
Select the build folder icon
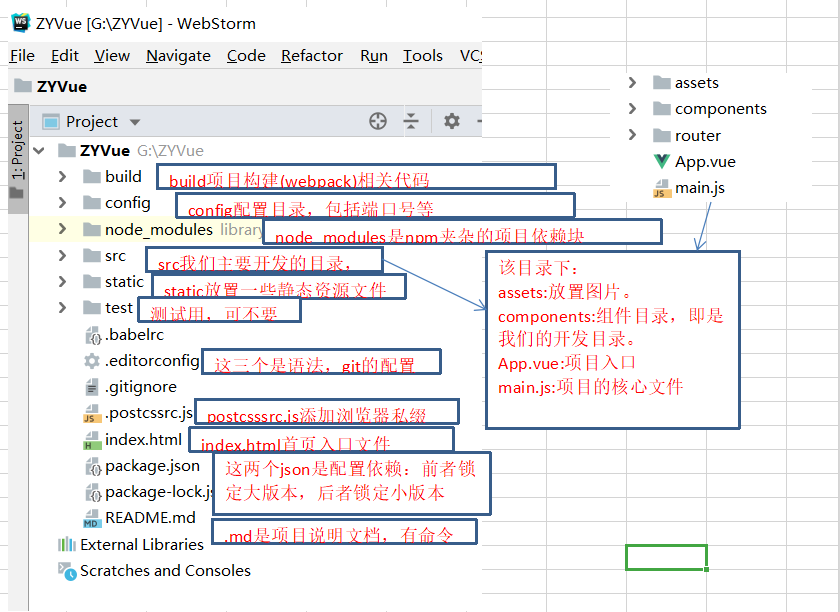(x=92, y=176)
